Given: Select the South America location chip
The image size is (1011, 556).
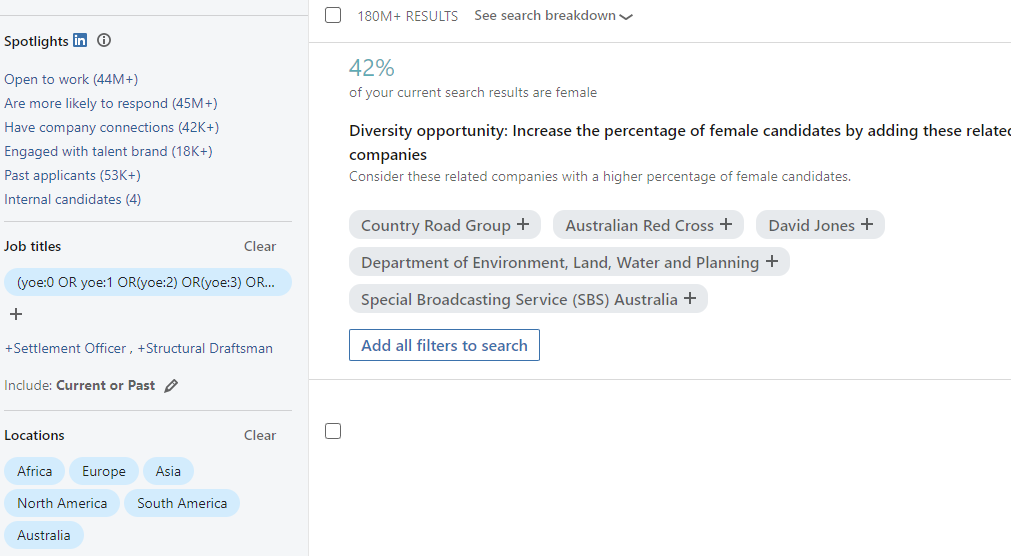Looking at the screenshot, I should [182, 503].
